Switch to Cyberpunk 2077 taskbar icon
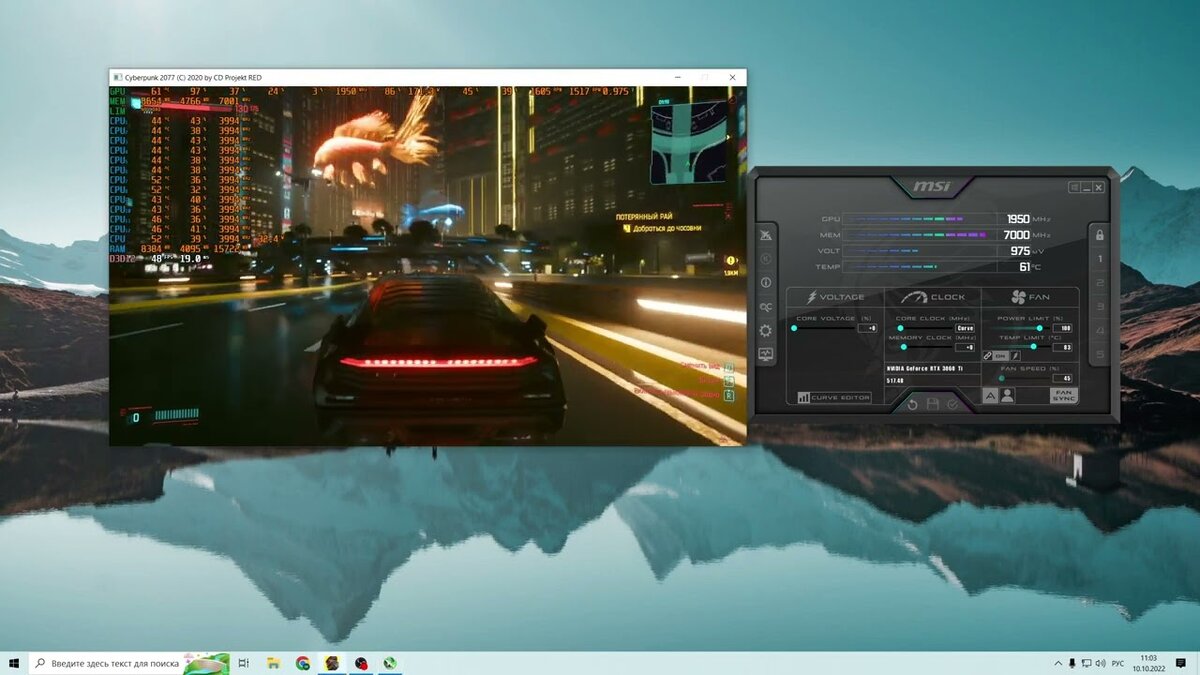The image size is (1200, 675). pos(331,663)
